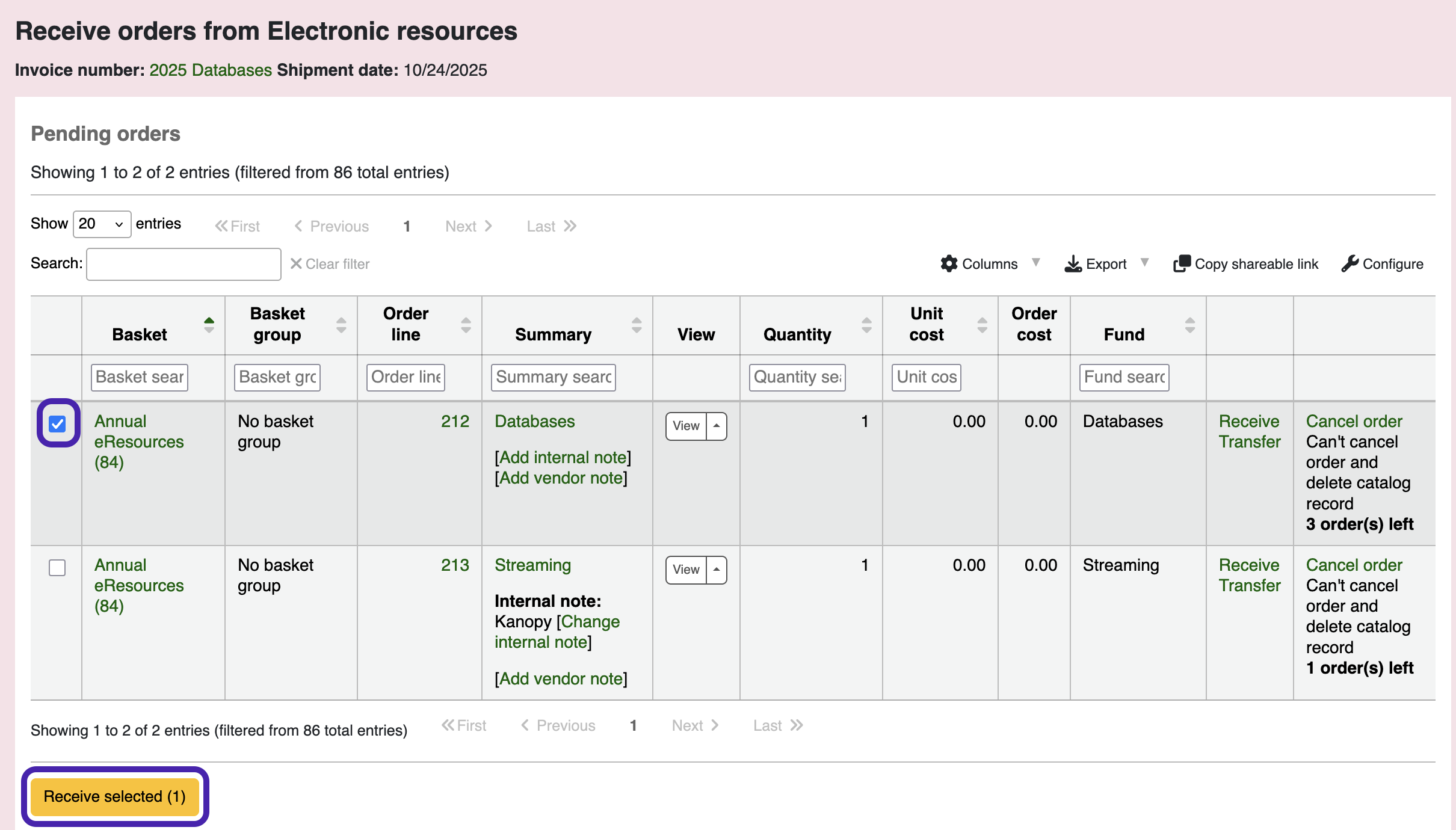Click the Configure wrench icon
Image resolution: width=1456 pixels, height=830 pixels.
[1350, 263]
